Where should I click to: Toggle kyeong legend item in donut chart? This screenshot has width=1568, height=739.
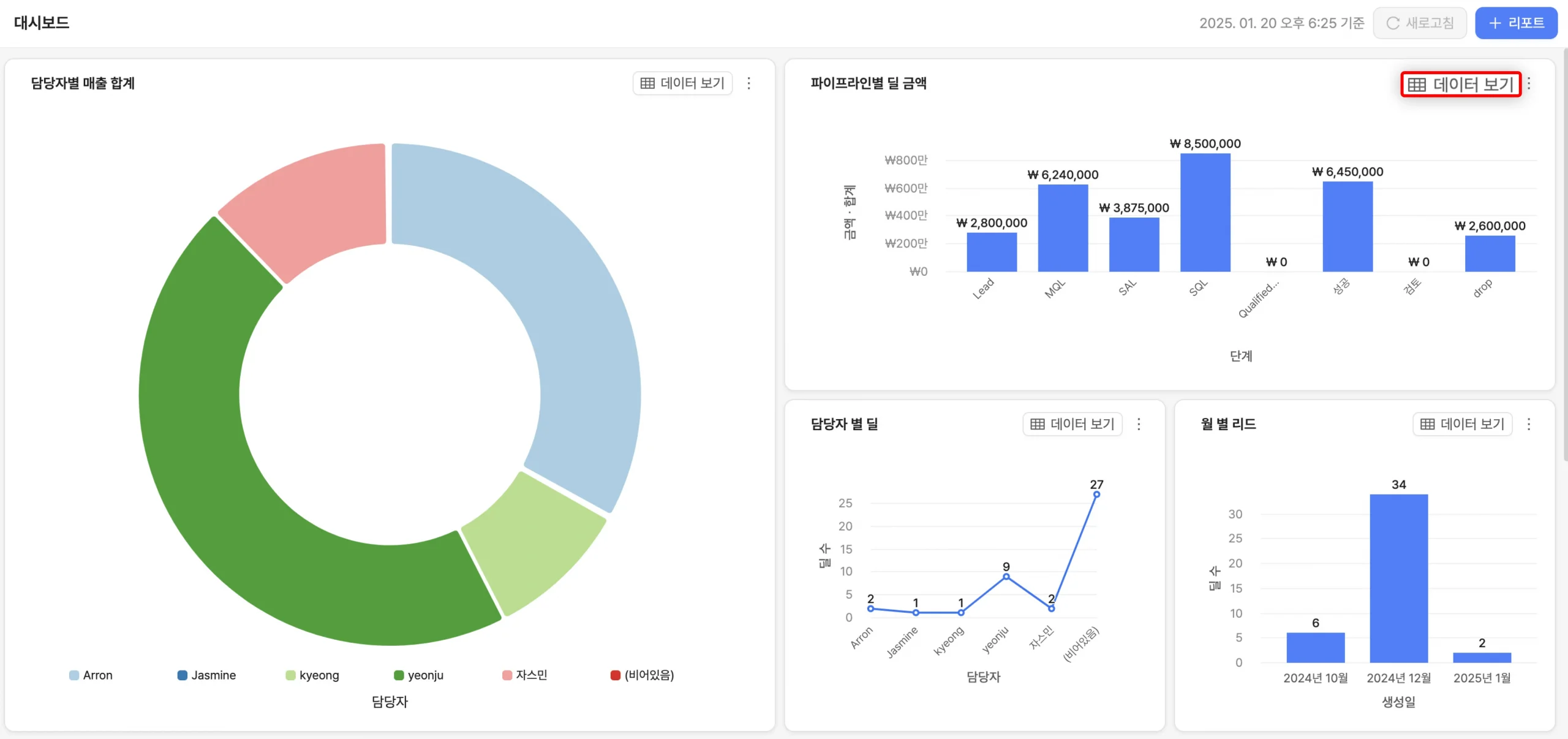[312, 675]
